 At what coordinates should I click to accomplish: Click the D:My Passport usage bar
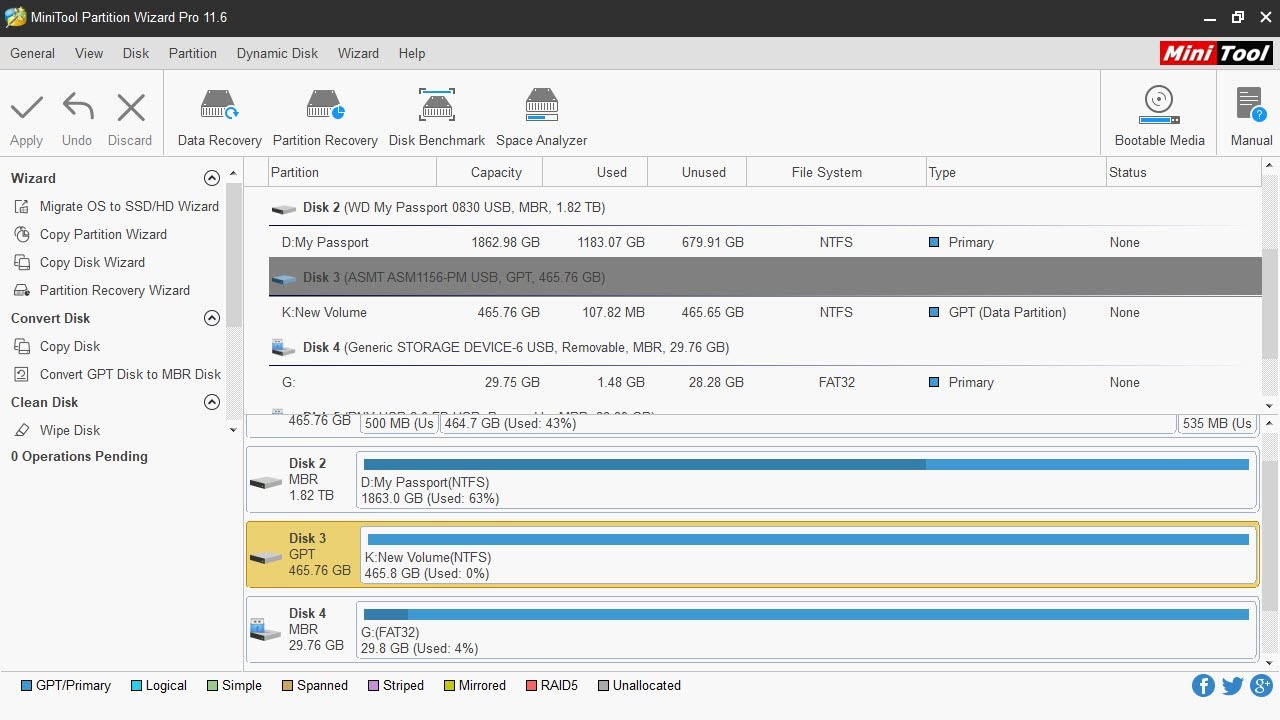[807, 464]
